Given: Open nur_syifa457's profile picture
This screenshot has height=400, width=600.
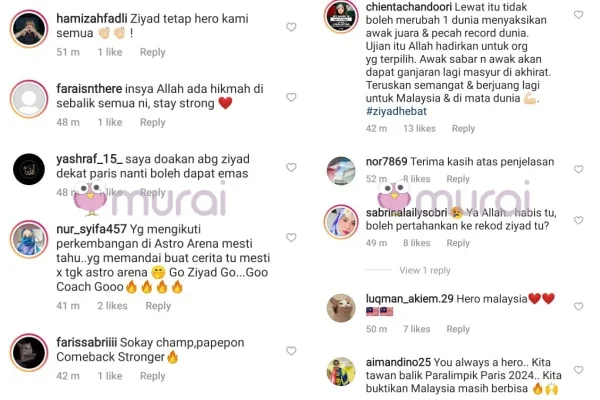Looking at the screenshot, I should point(29,240).
